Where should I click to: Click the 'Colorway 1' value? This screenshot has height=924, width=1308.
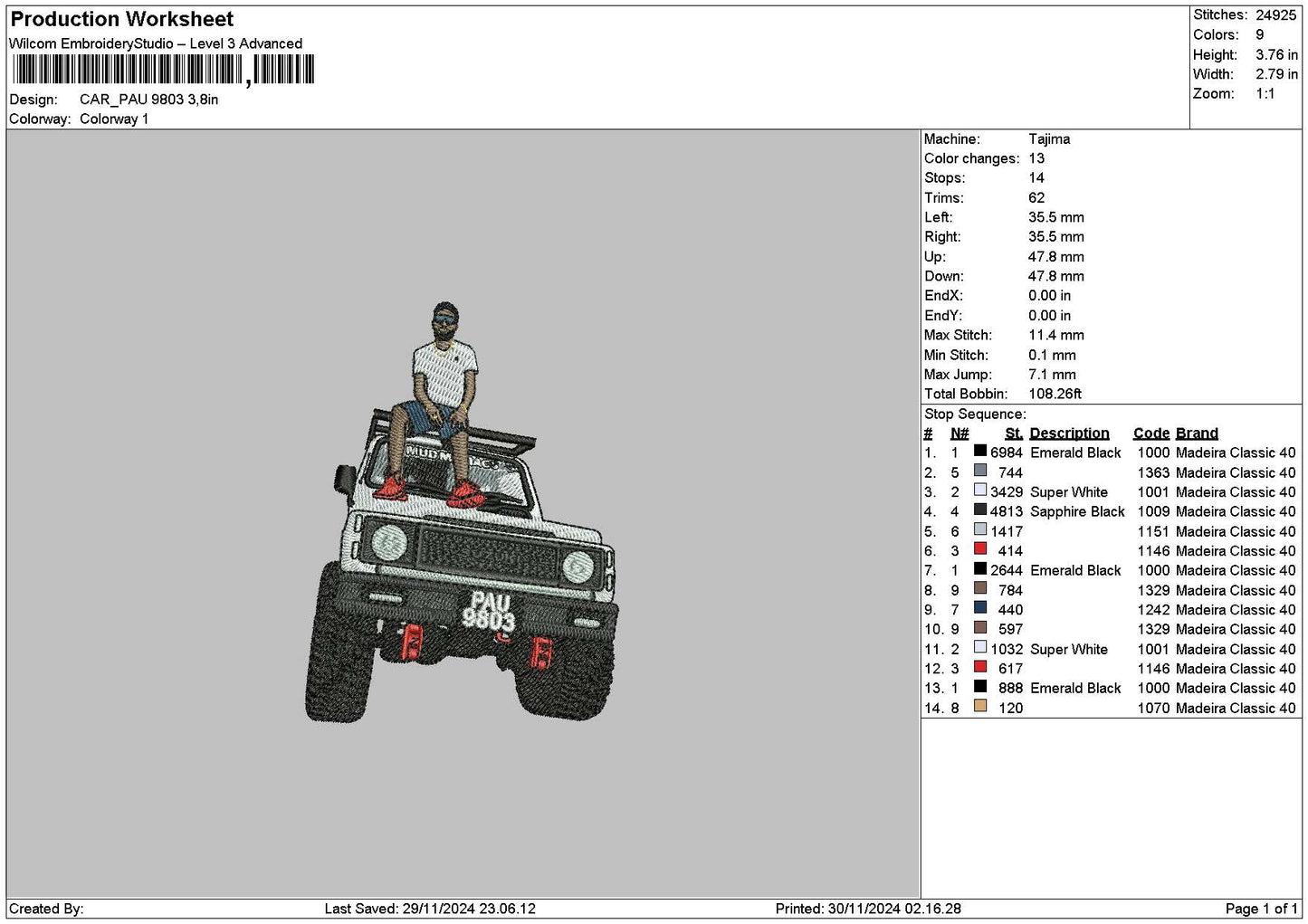point(114,119)
